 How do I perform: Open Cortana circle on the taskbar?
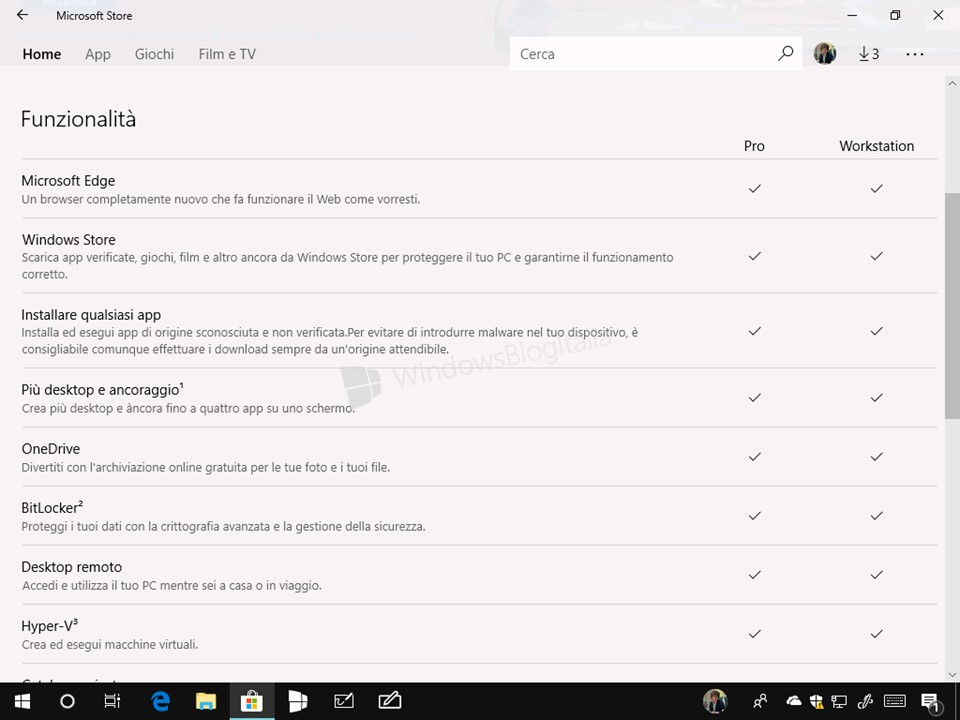coord(67,701)
